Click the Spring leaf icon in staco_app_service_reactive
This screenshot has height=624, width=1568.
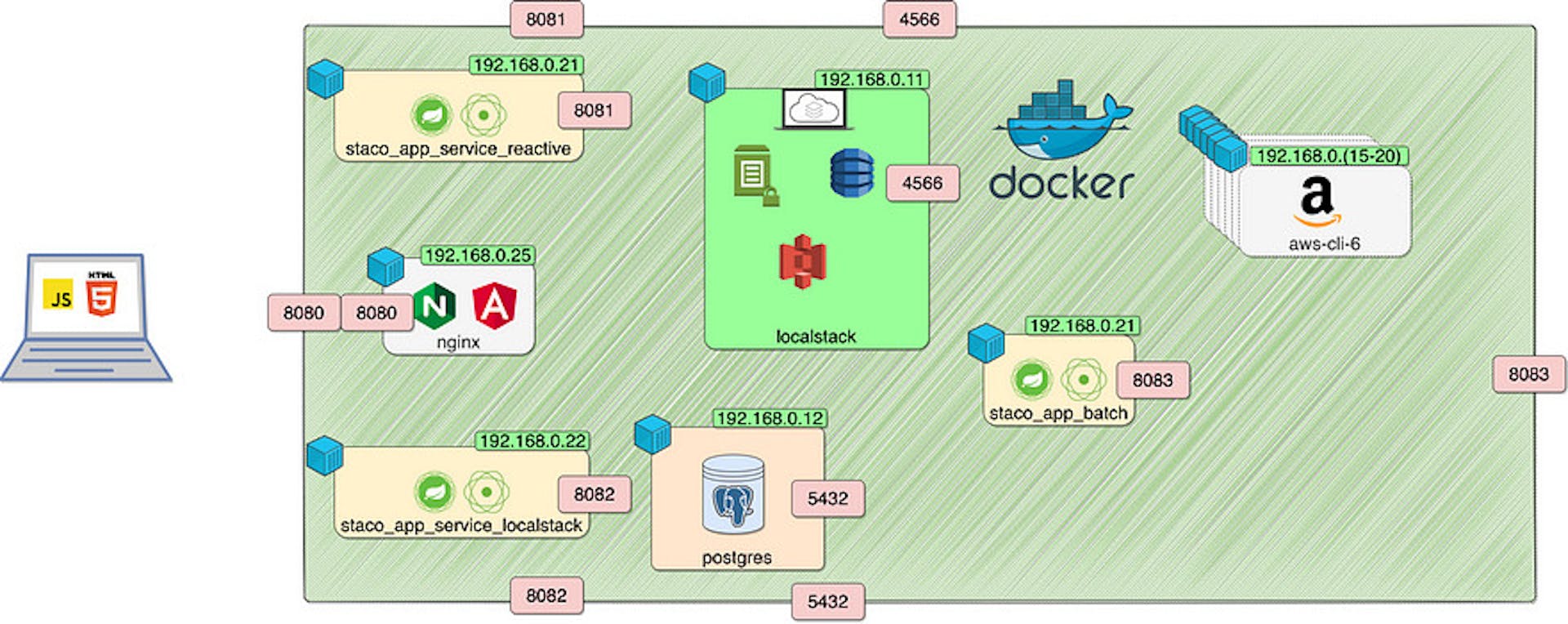(x=432, y=115)
